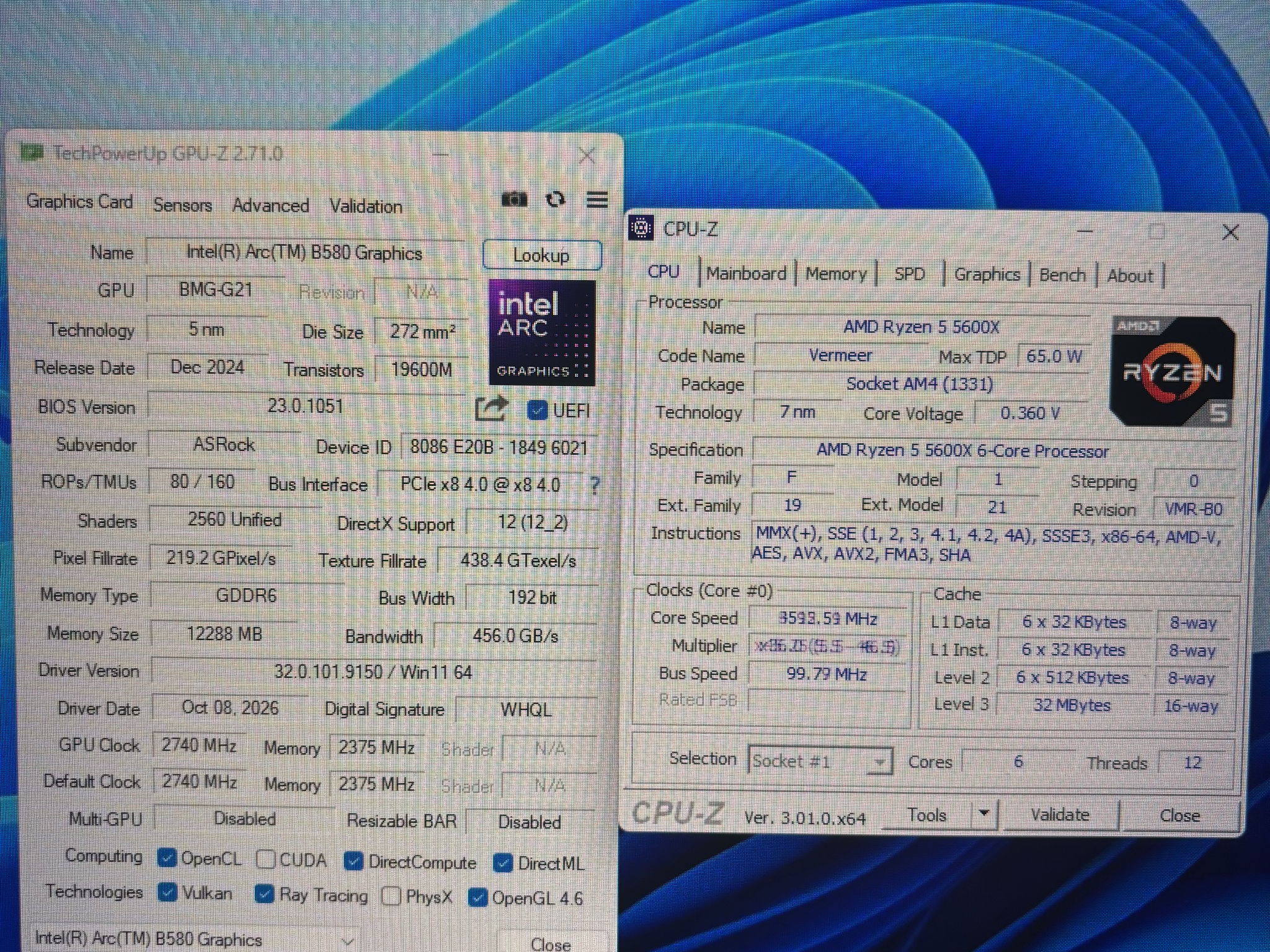Toggle the DirectCompute checkbox

pyautogui.click(x=353, y=862)
